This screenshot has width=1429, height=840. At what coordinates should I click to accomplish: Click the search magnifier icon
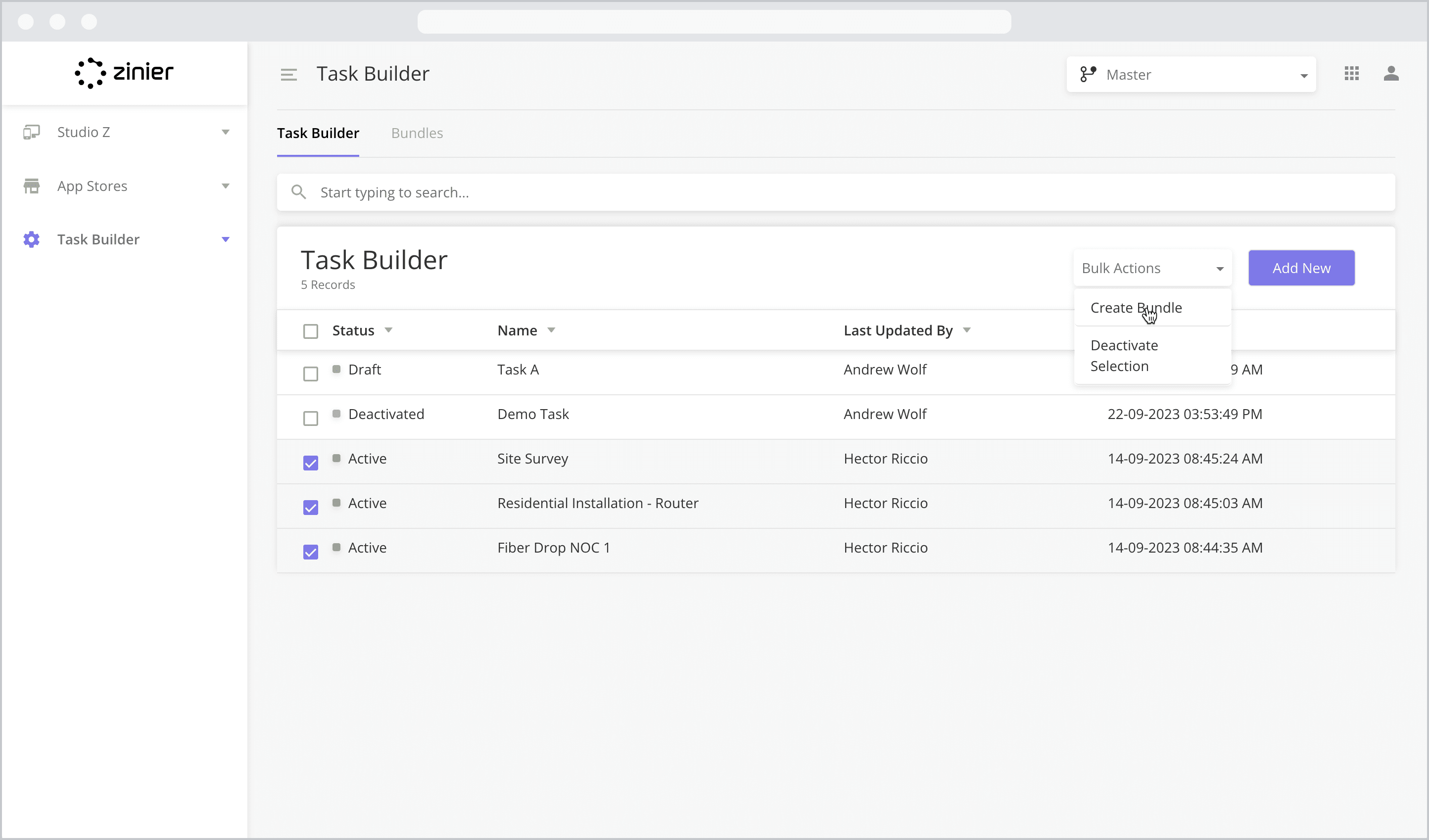point(299,192)
